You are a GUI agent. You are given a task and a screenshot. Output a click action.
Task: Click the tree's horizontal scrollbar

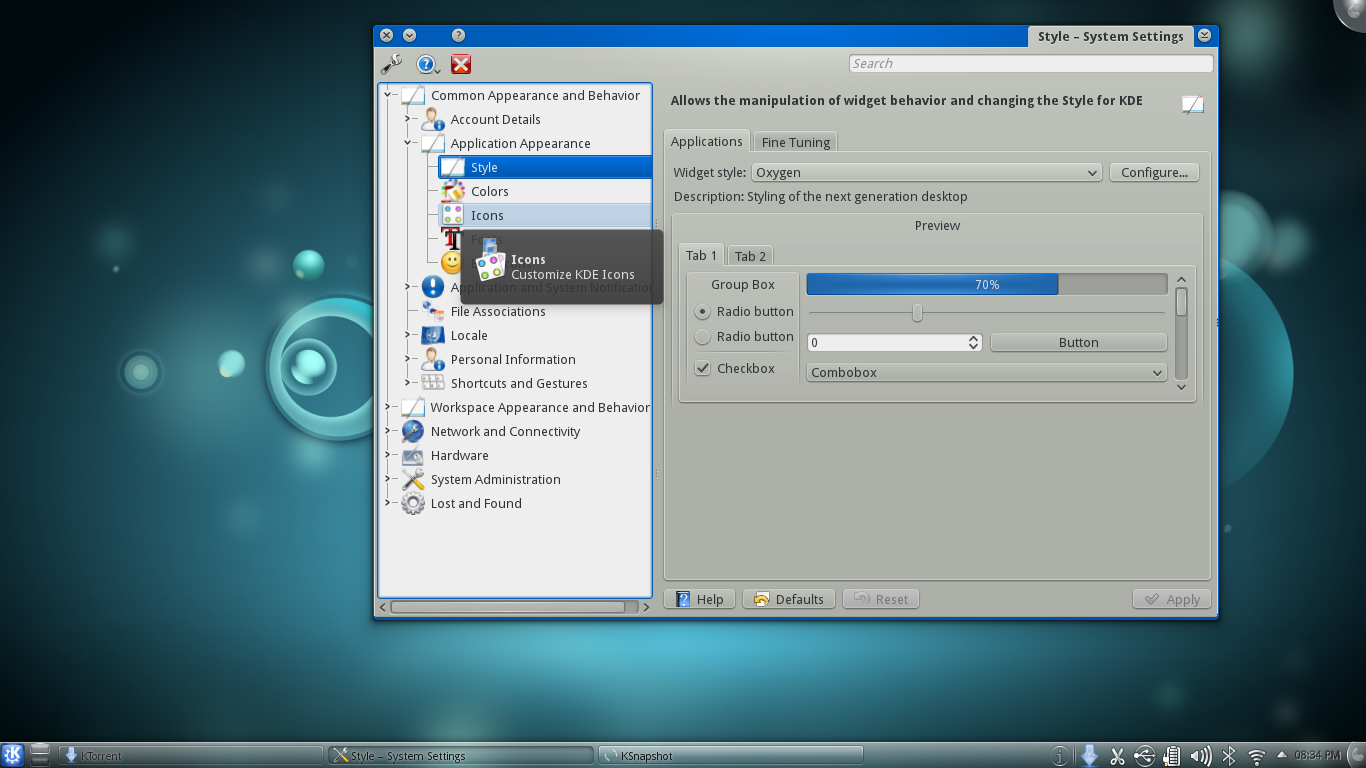tap(514, 607)
